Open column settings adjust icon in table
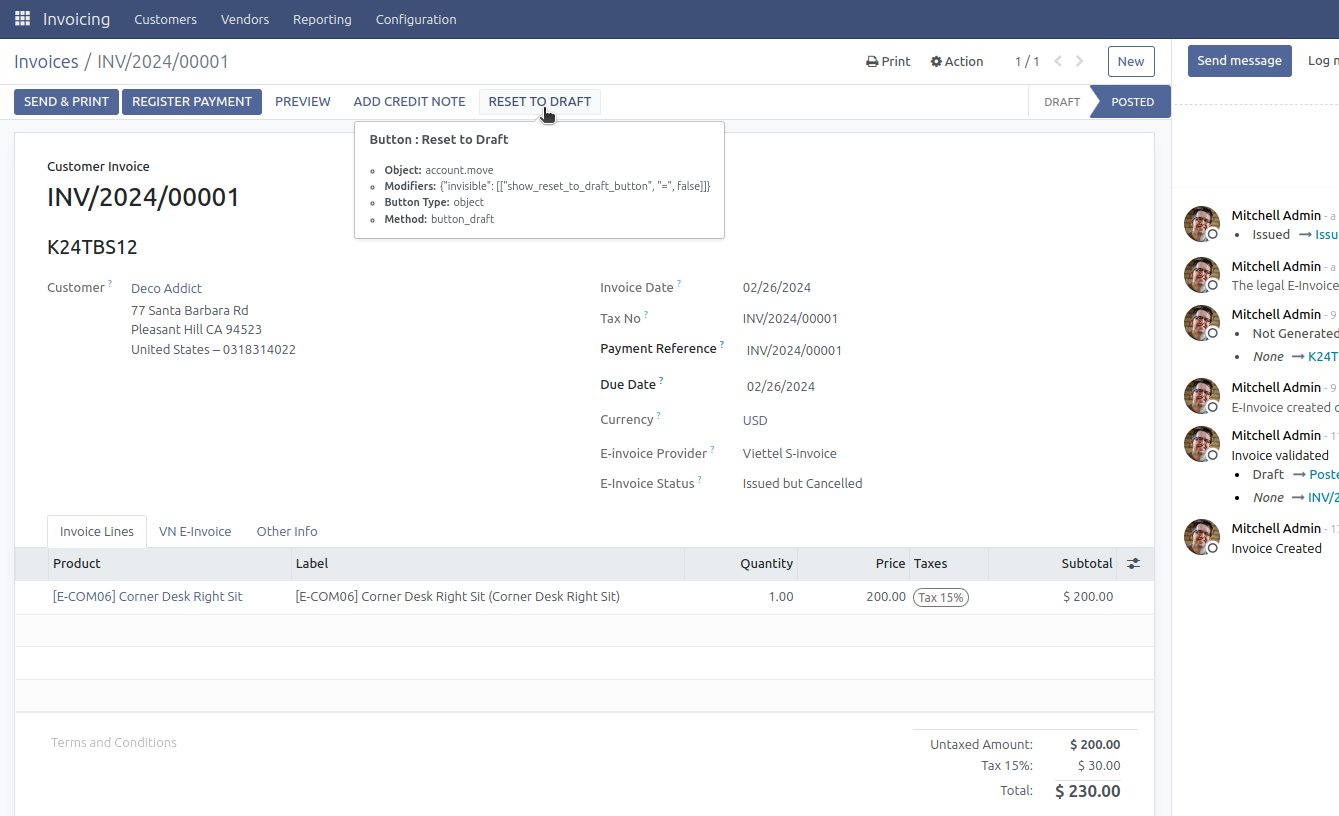The height and width of the screenshot is (816, 1339). (1133, 564)
